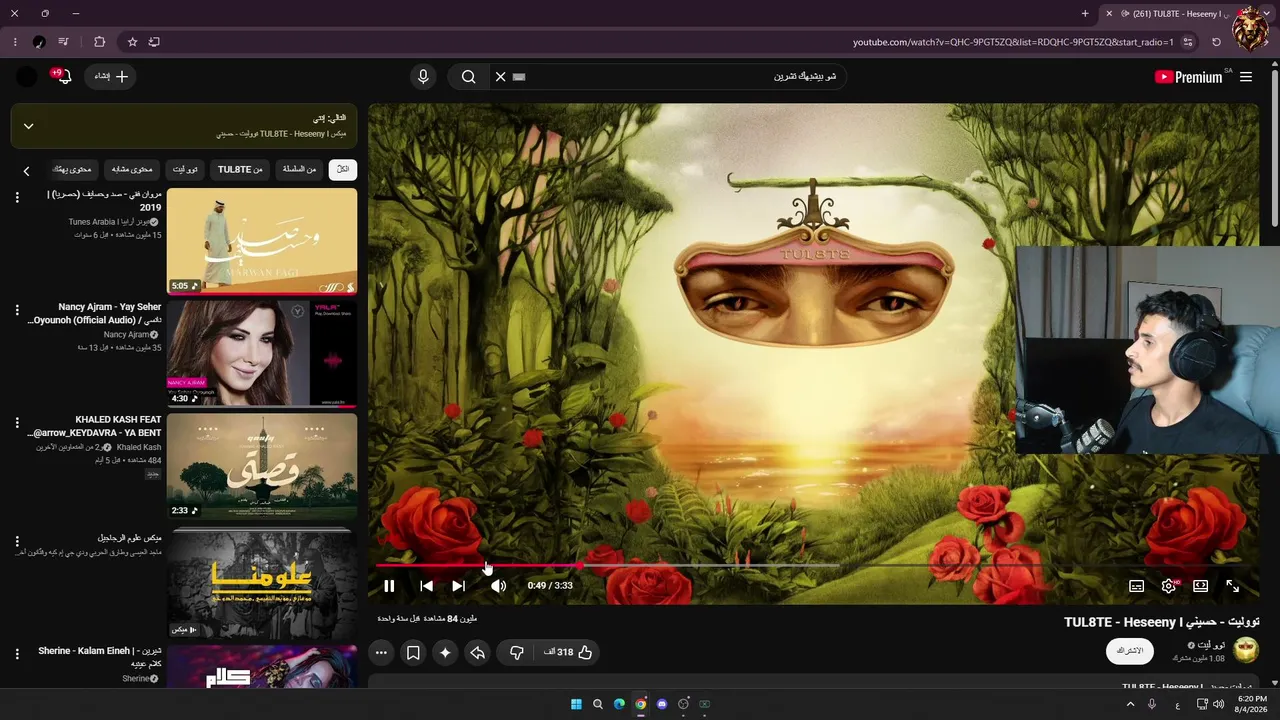
Task: Go to the previous video in the player
Action: 426,586
